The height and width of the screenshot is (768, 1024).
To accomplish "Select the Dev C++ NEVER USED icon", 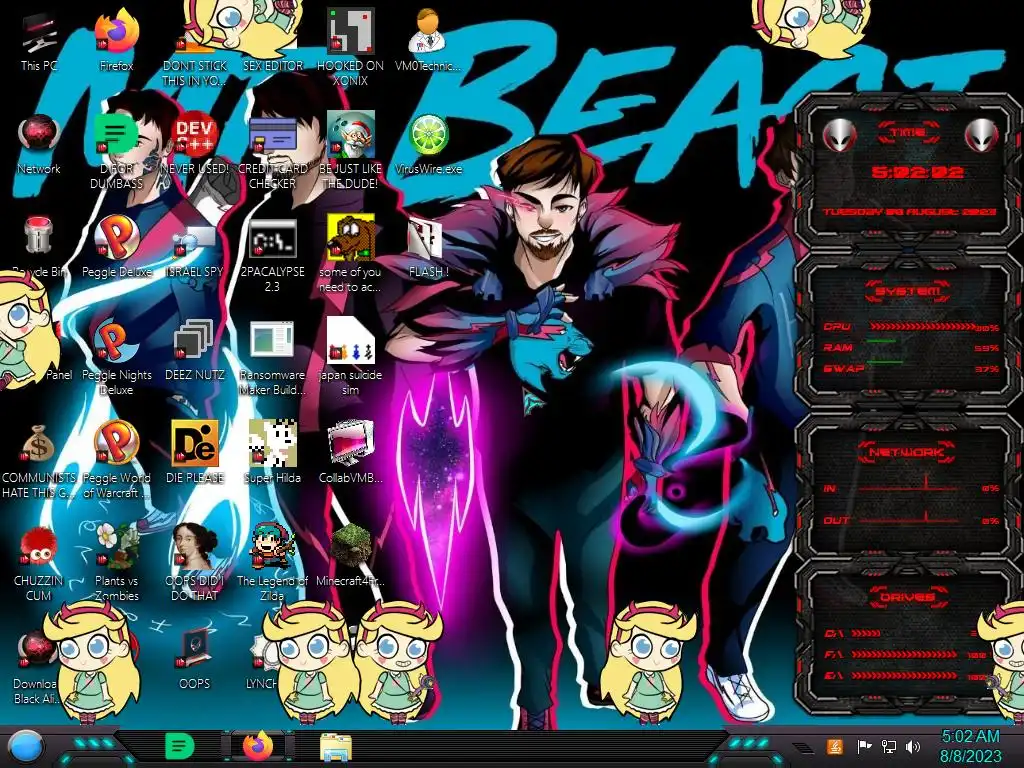I will [x=195, y=136].
